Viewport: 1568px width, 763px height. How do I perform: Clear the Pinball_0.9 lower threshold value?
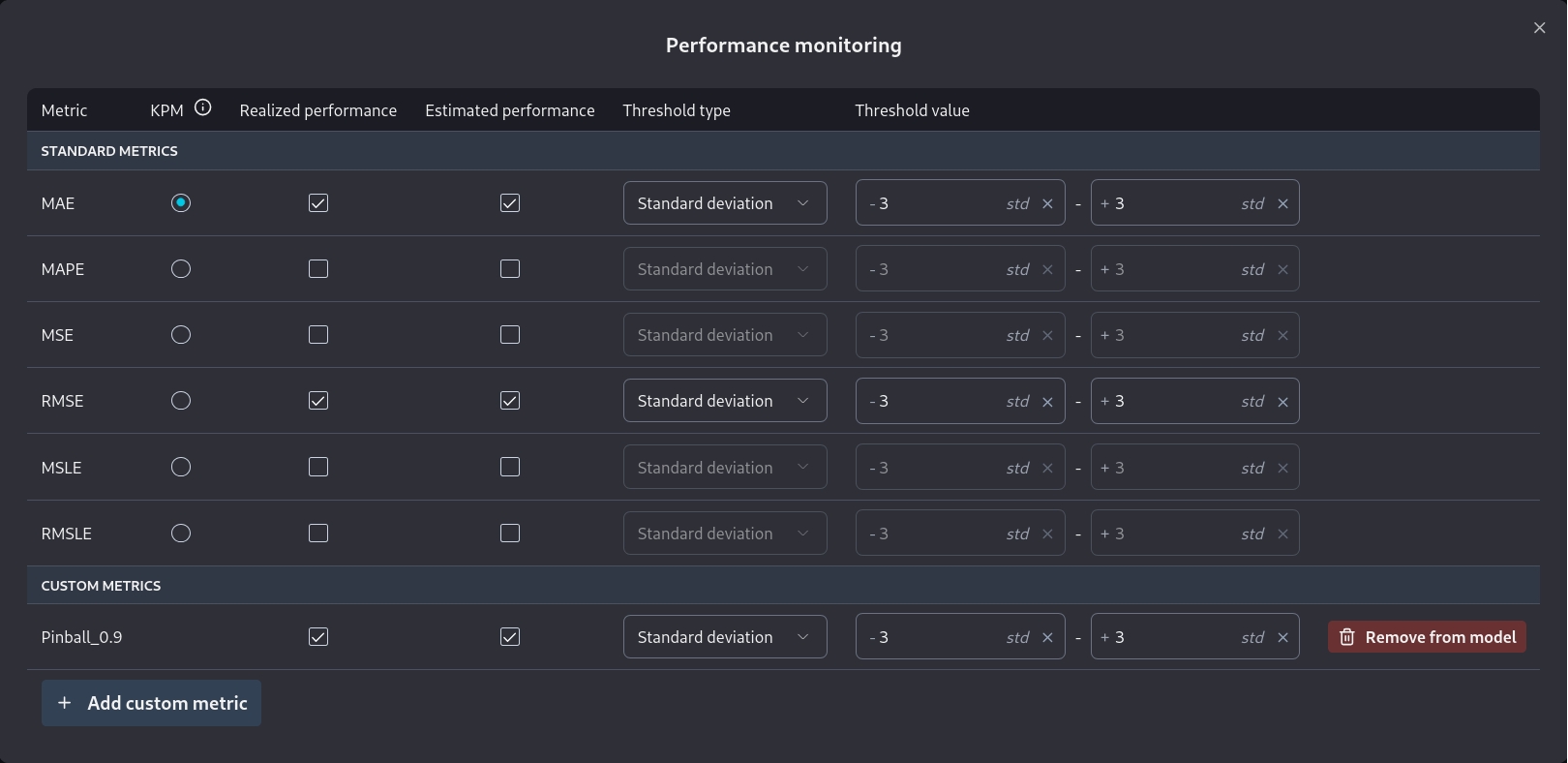(x=1047, y=638)
